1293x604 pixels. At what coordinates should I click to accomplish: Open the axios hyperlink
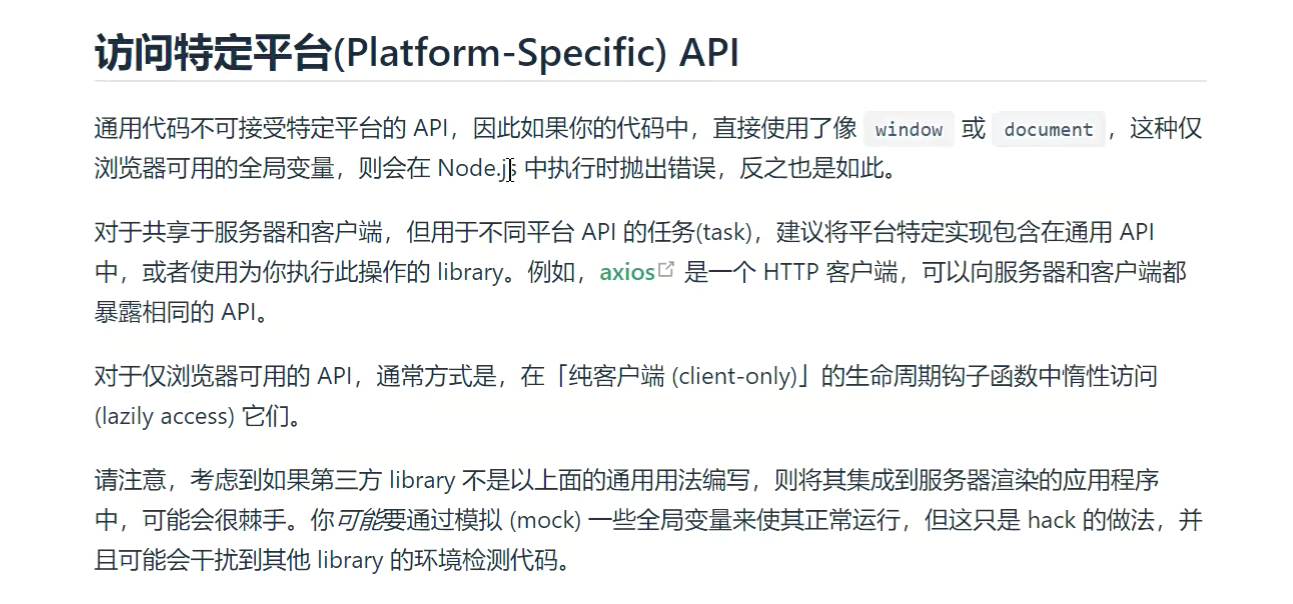(627, 272)
